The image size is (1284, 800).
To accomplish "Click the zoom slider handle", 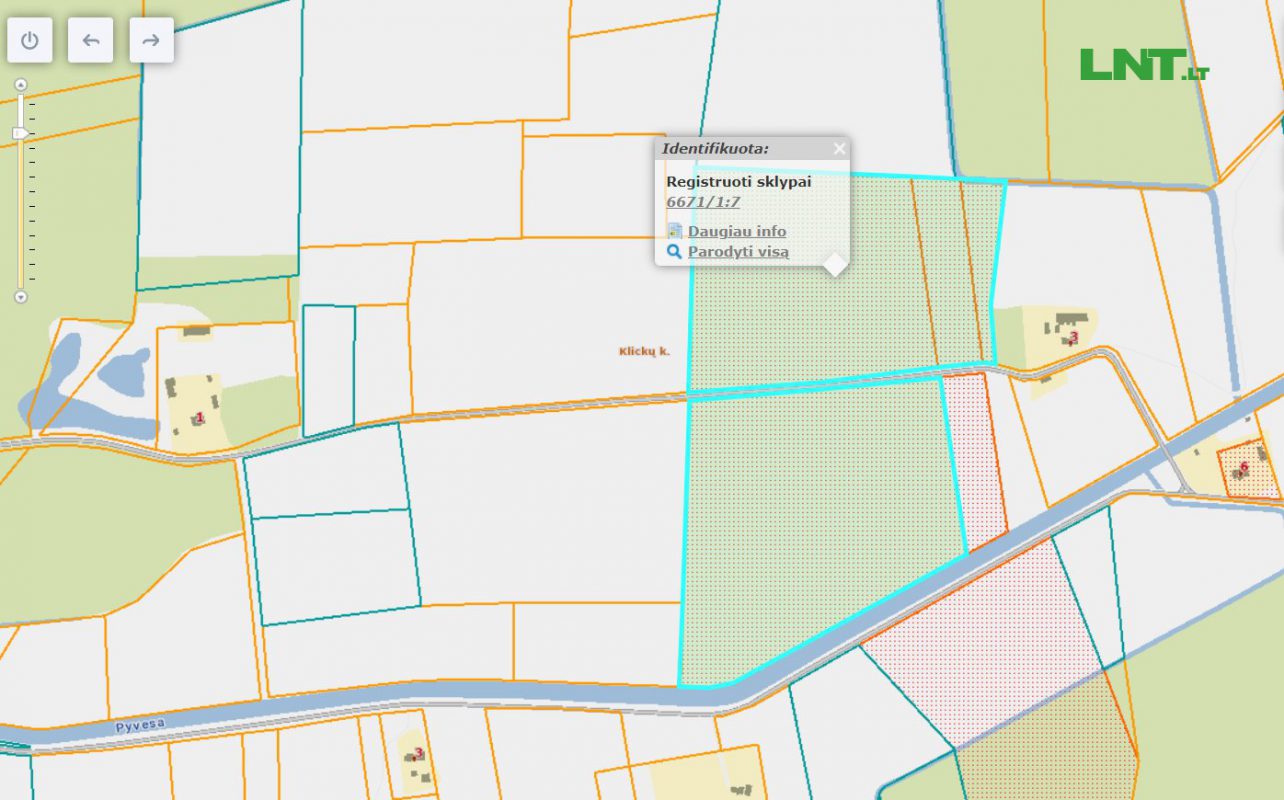I will (x=20, y=133).
